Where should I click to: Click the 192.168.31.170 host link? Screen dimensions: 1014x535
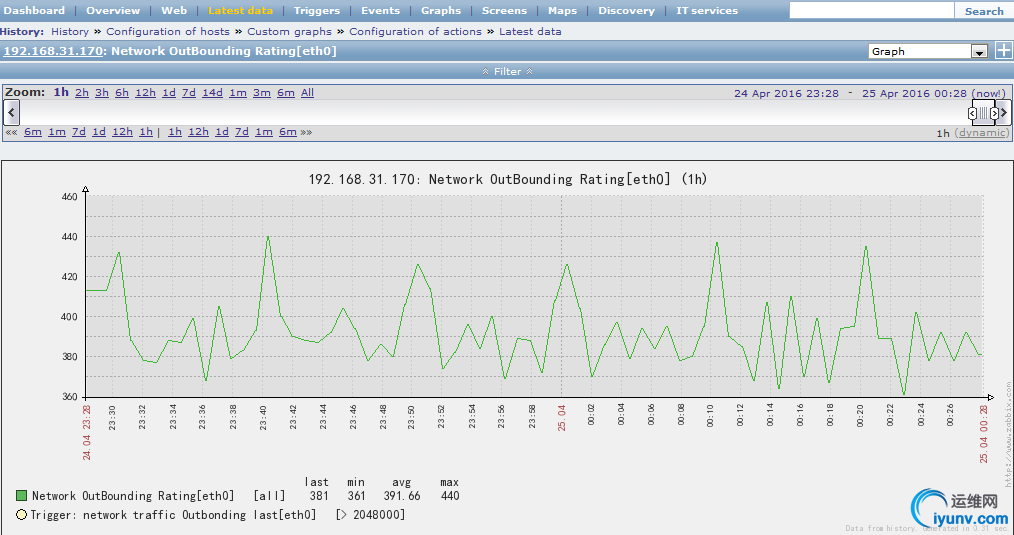(x=53, y=51)
